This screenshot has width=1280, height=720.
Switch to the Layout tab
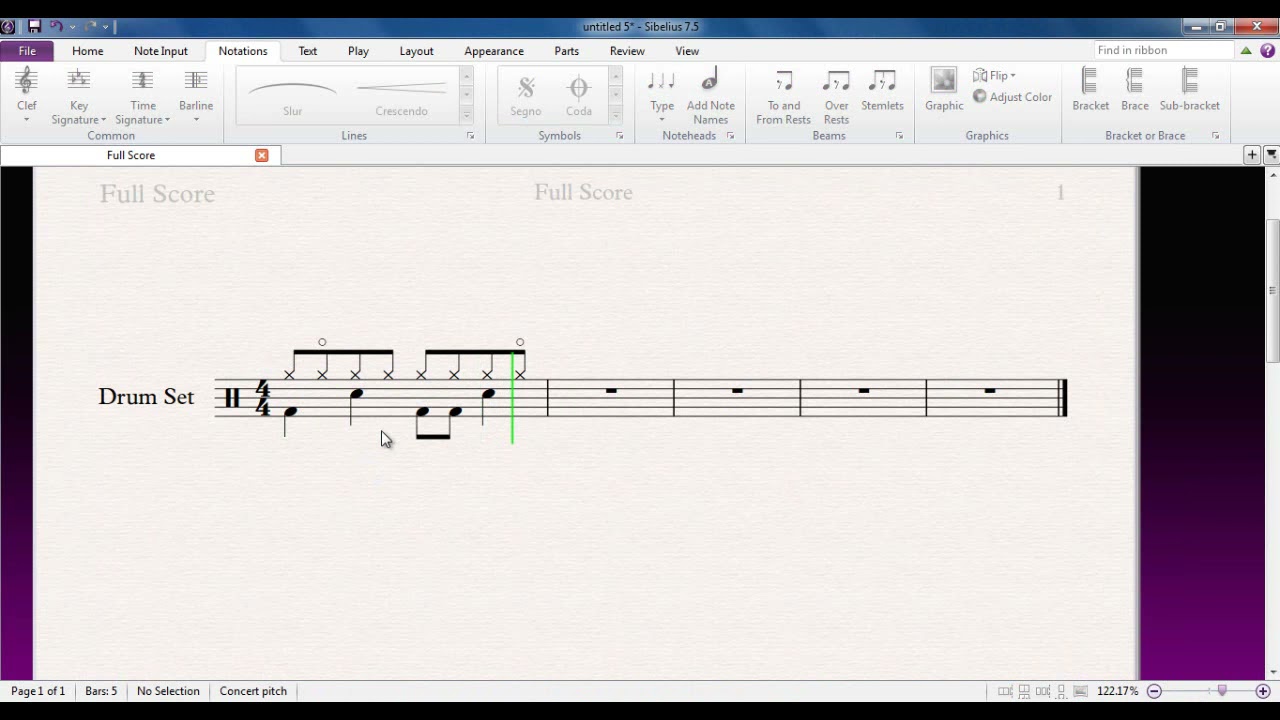coord(416,51)
